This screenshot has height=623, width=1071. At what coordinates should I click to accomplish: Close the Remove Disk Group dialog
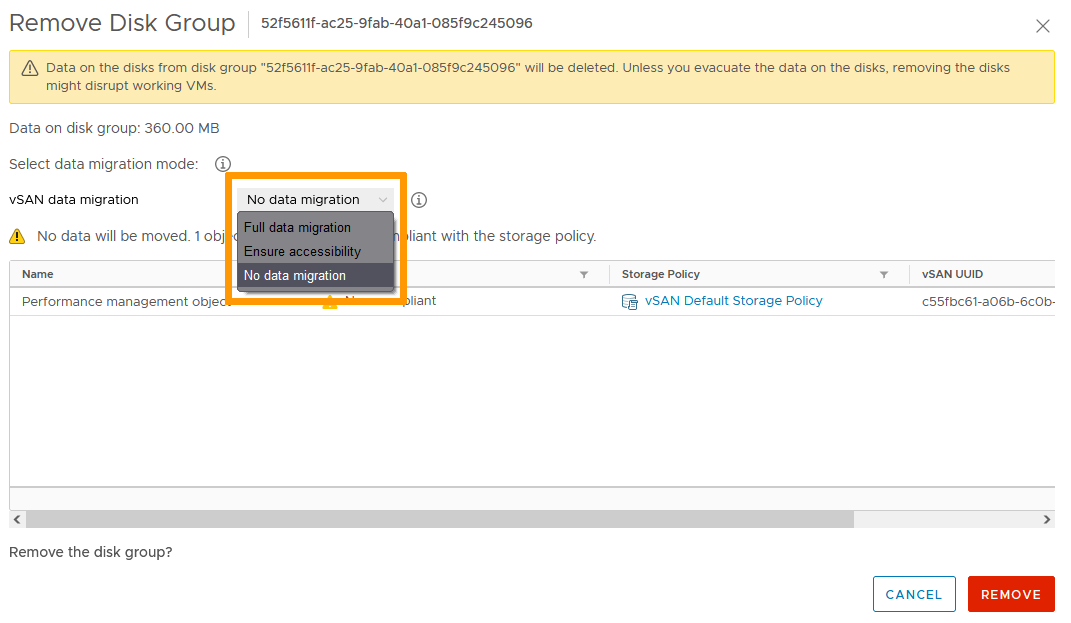pos(1043,26)
